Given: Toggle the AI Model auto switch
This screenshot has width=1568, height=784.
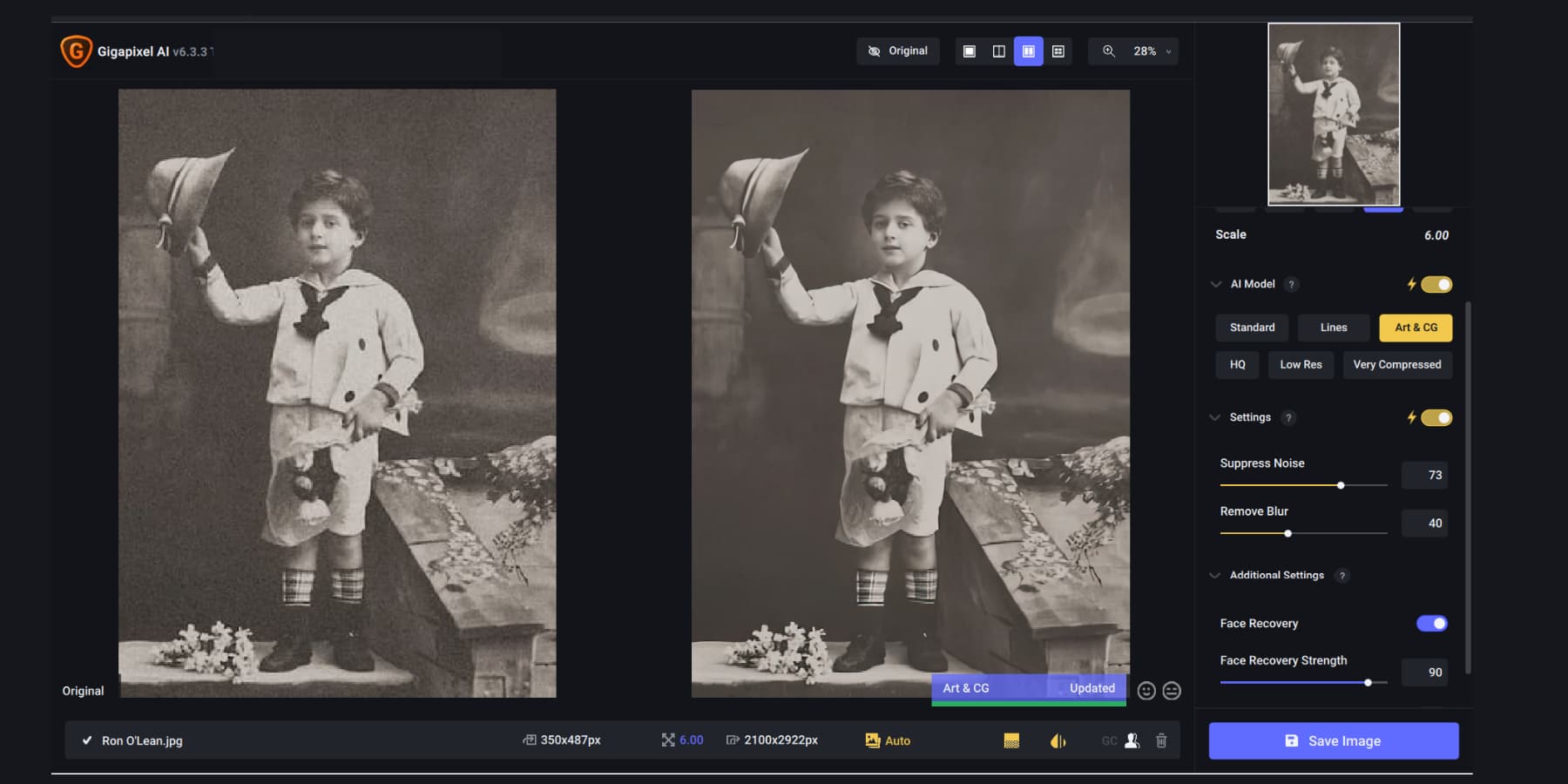Looking at the screenshot, I should pyautogui.click(x=1436, y=284).
